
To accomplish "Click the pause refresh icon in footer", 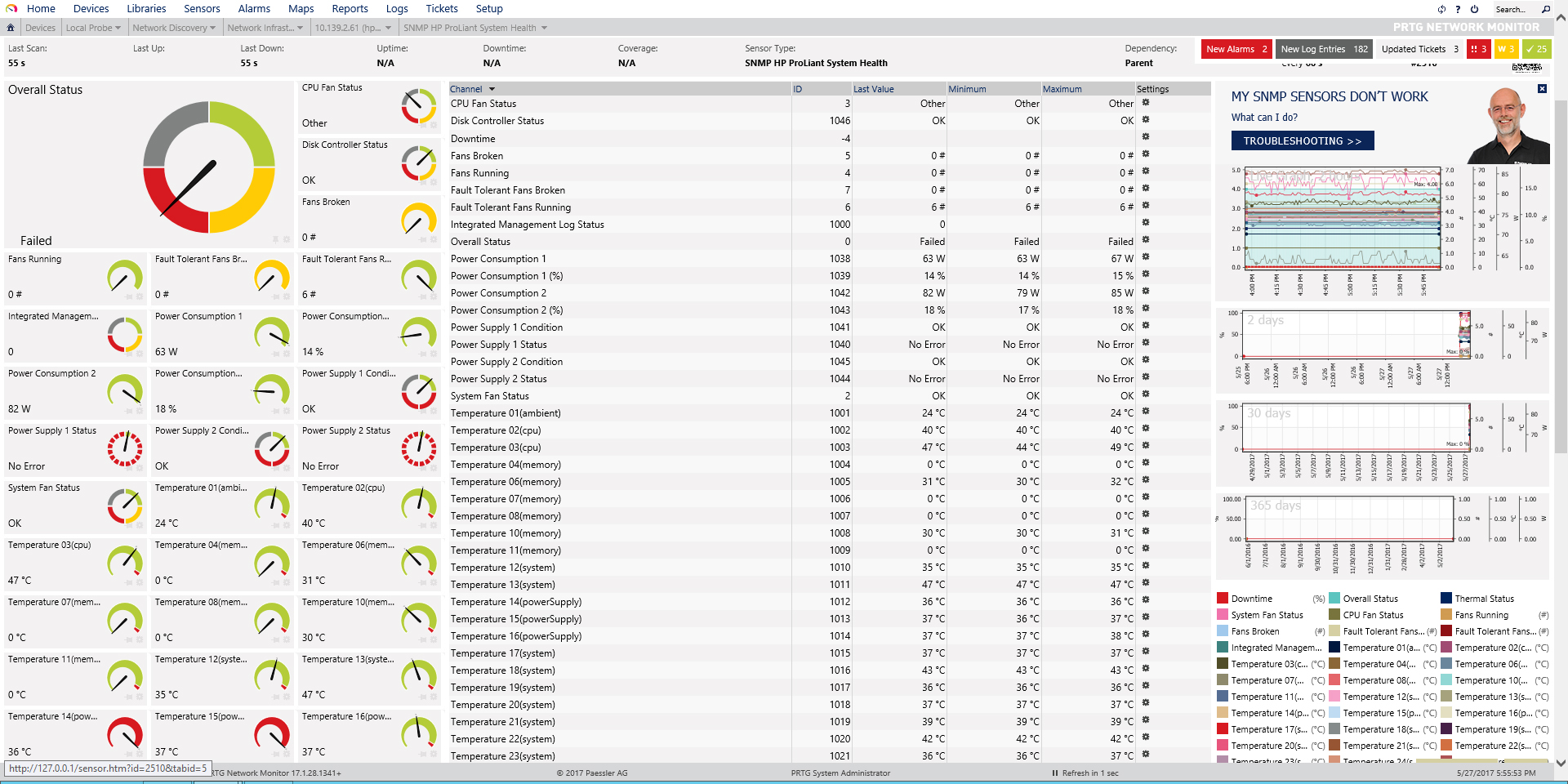I will coord(1054,773).
